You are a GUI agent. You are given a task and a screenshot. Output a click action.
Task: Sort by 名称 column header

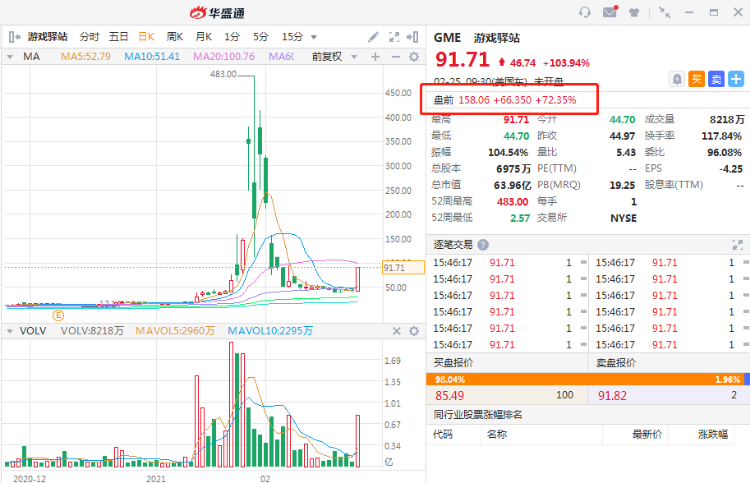pos(496,434)
